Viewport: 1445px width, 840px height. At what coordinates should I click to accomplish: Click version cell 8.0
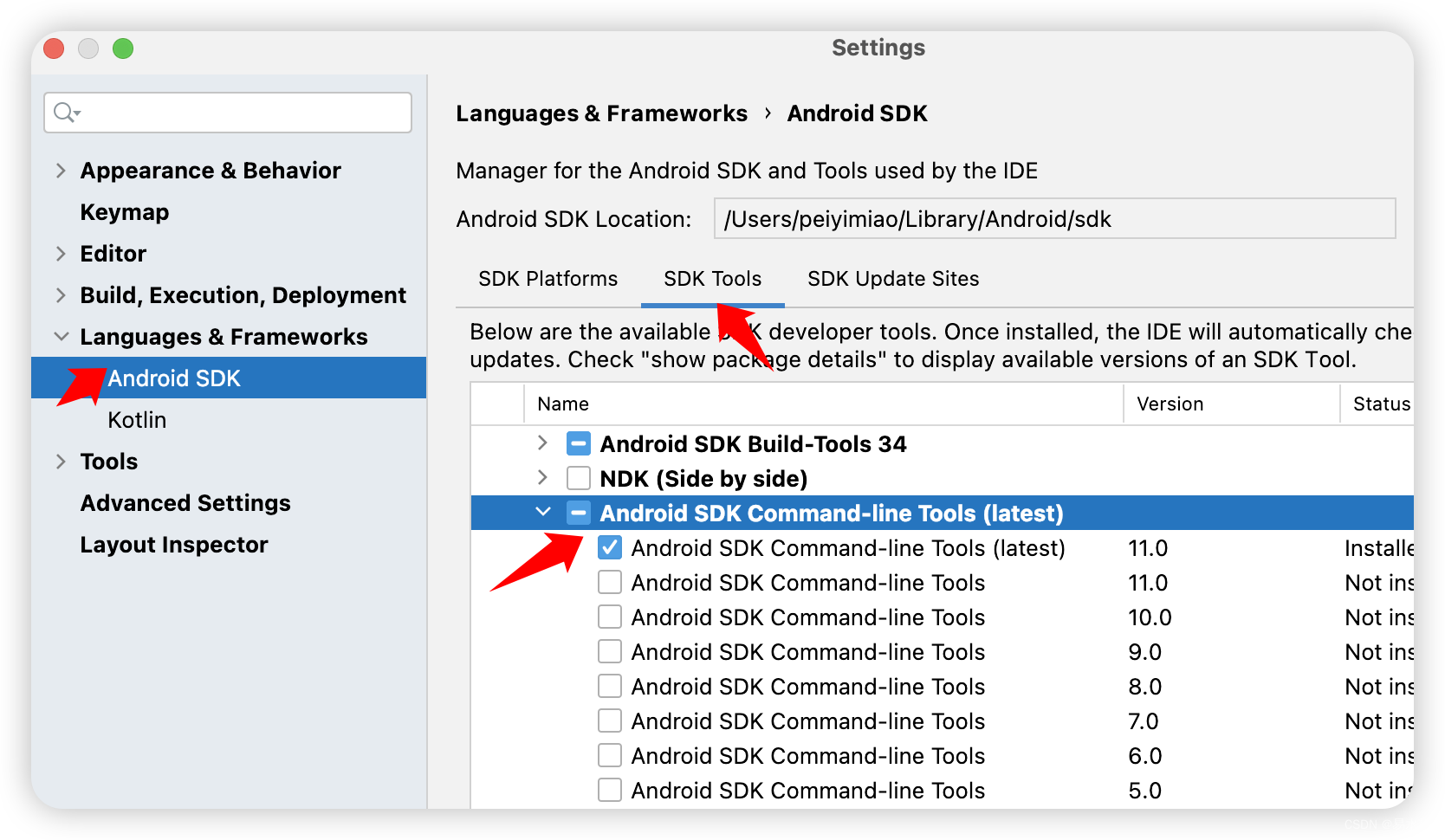1144,687
